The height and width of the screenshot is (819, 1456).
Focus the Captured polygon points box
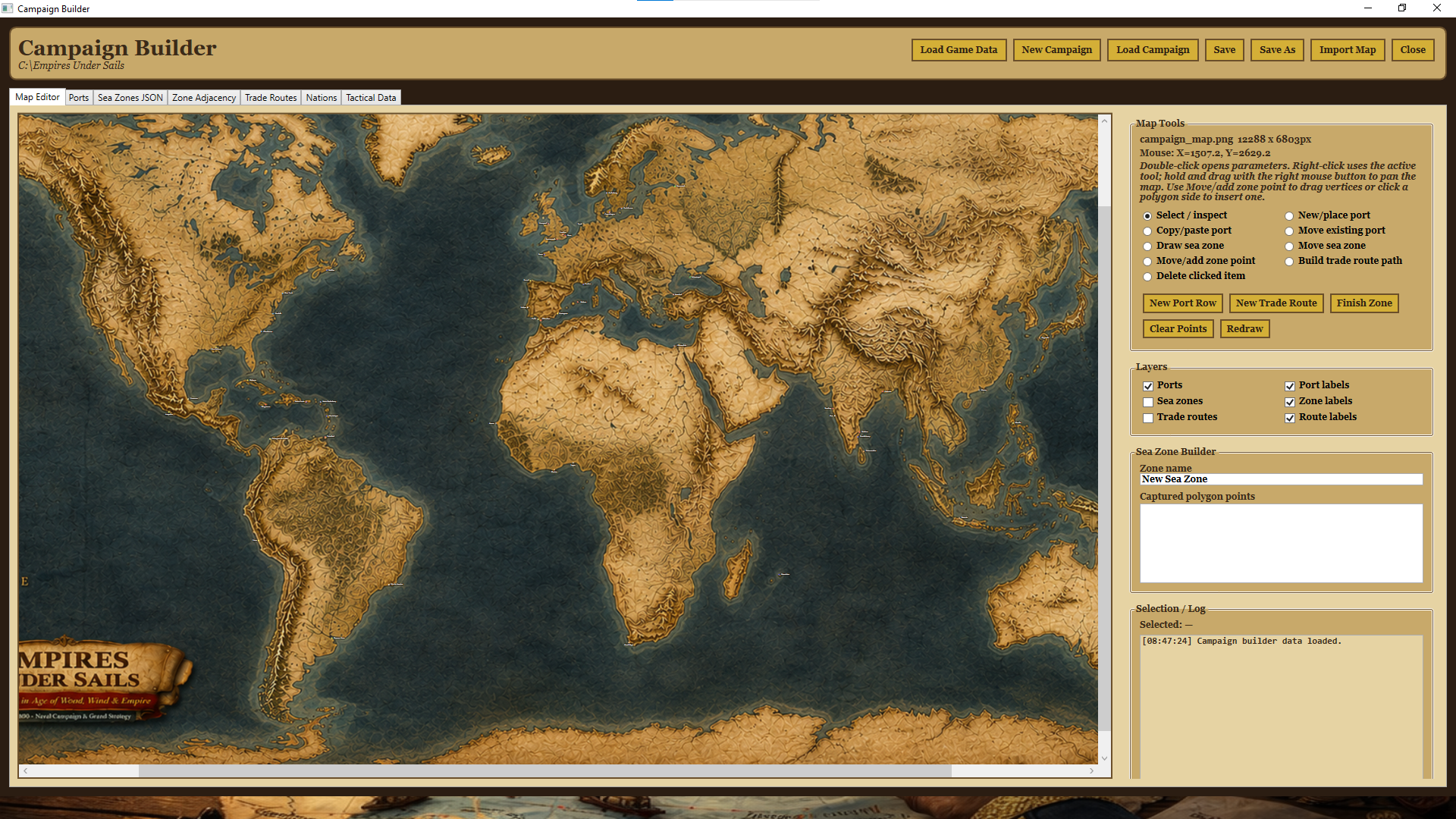[1281, 543]
